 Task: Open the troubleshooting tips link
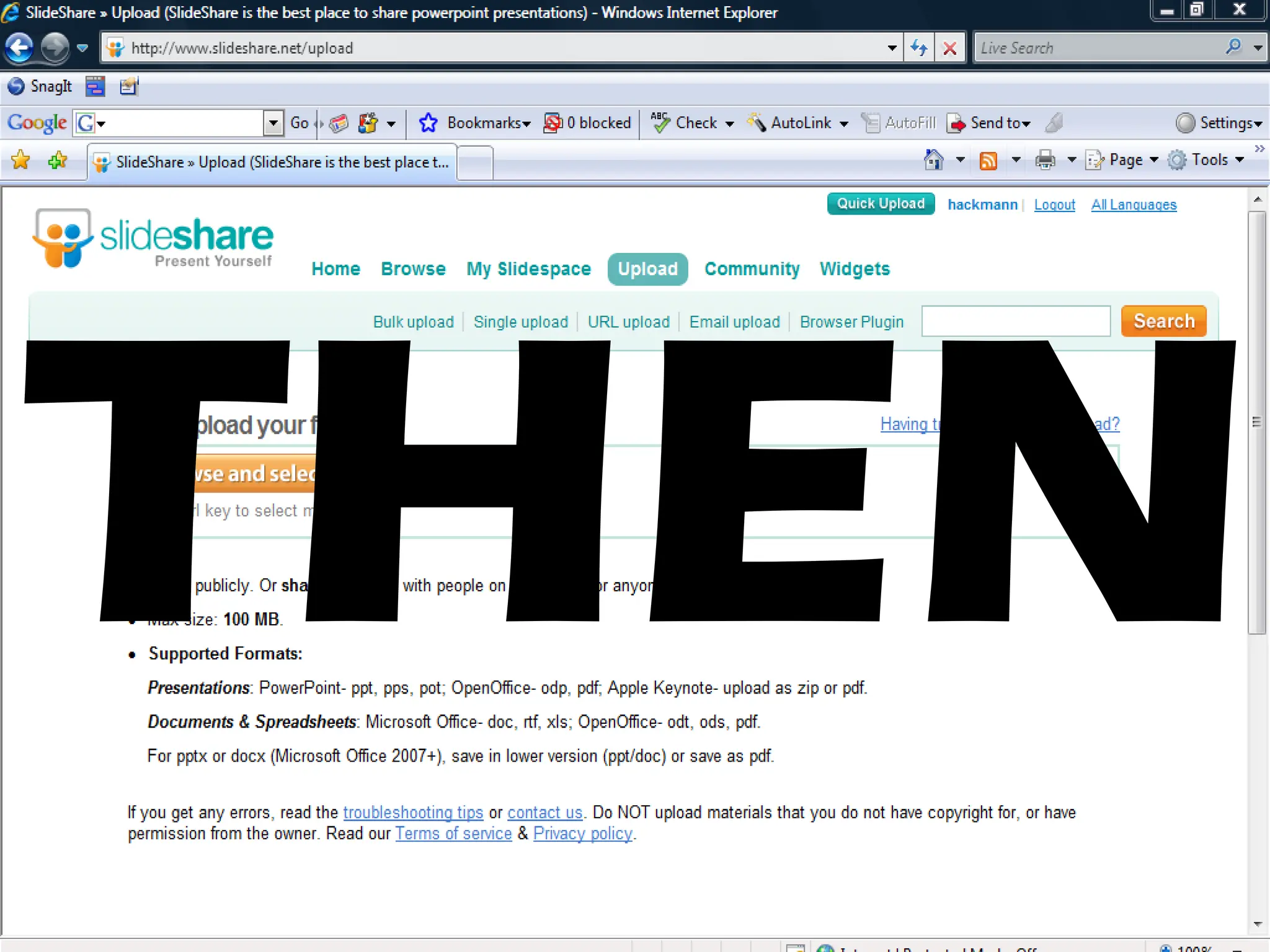tap(413, 812)
